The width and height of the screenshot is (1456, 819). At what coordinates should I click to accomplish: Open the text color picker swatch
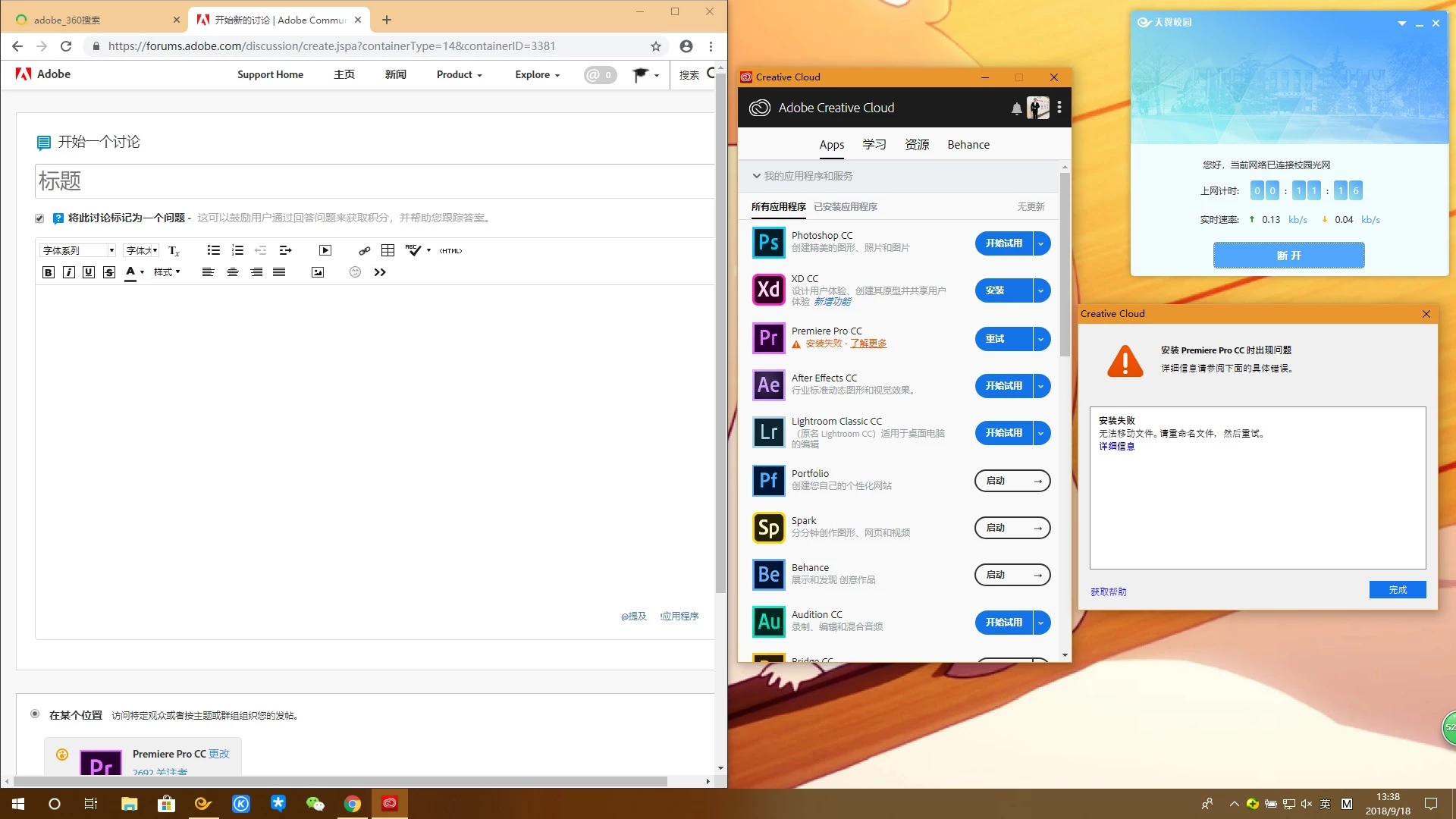coord(130,272)
